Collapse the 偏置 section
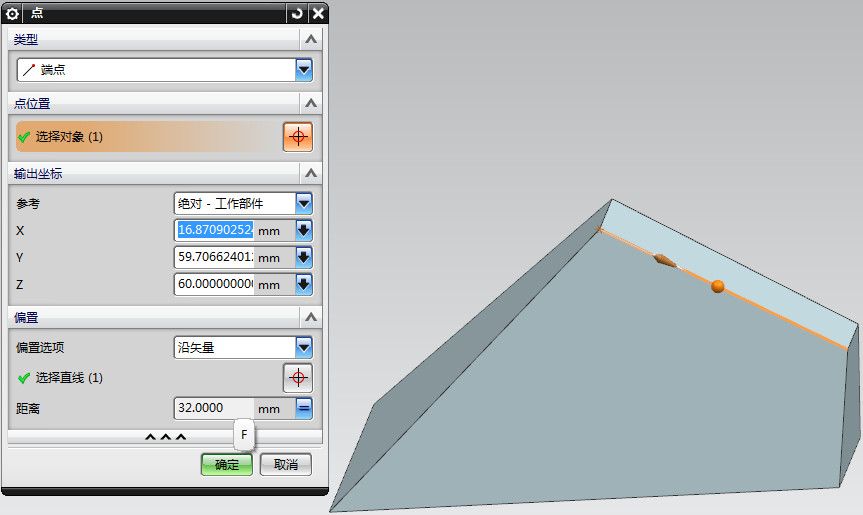Screen dimensions: 863x515 (311, 317)
